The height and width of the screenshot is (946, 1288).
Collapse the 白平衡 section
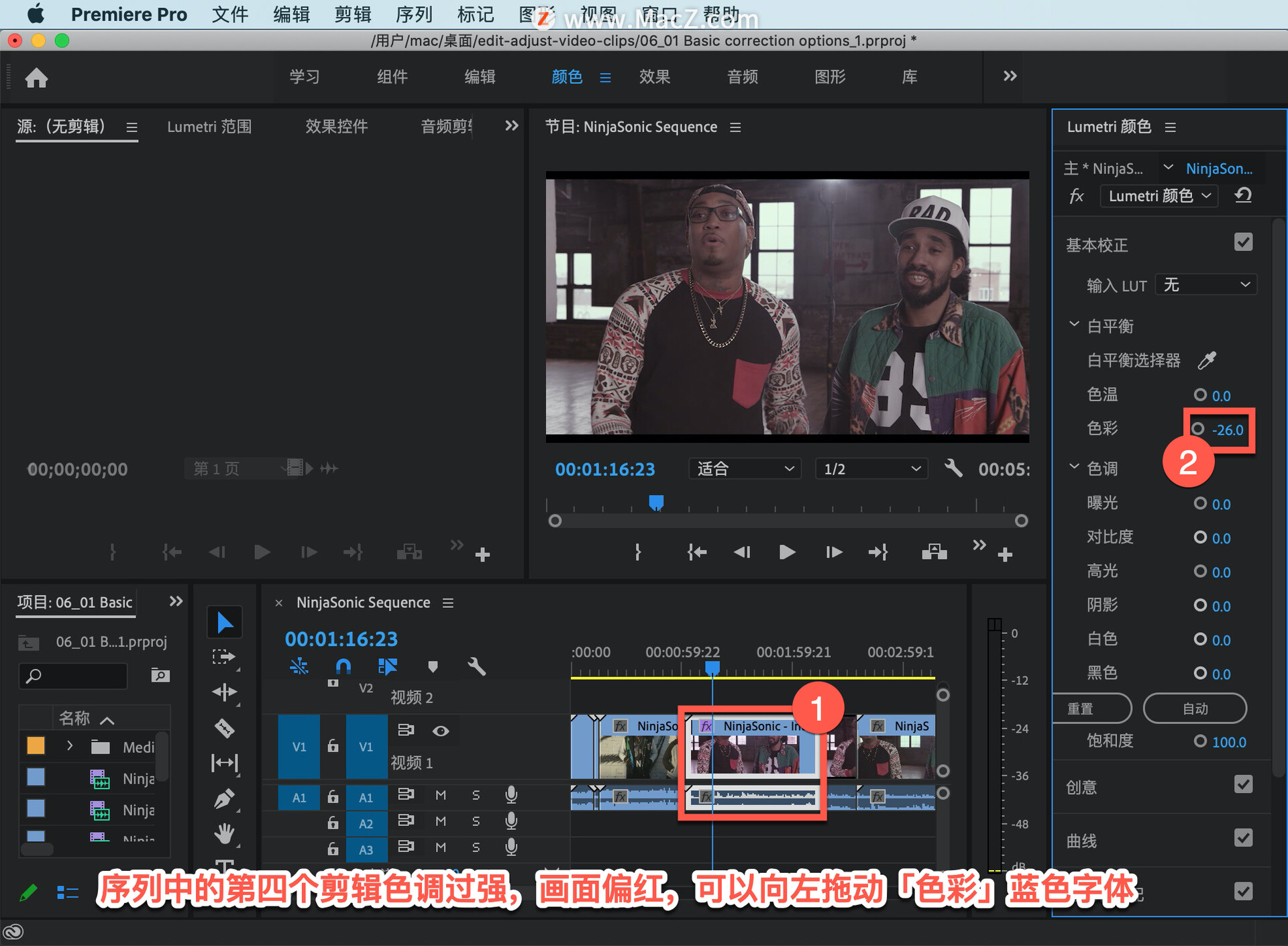[1074, 325]
